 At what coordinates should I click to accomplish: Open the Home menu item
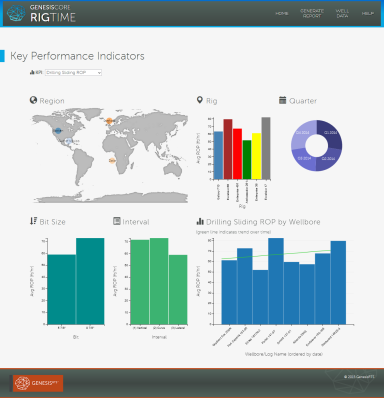click(282, 13)
